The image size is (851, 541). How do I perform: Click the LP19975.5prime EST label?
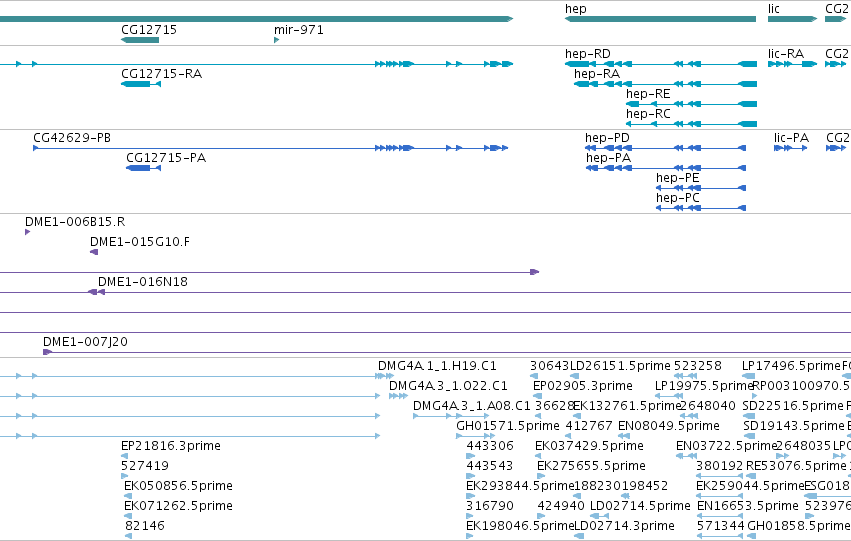pos(704,386)
